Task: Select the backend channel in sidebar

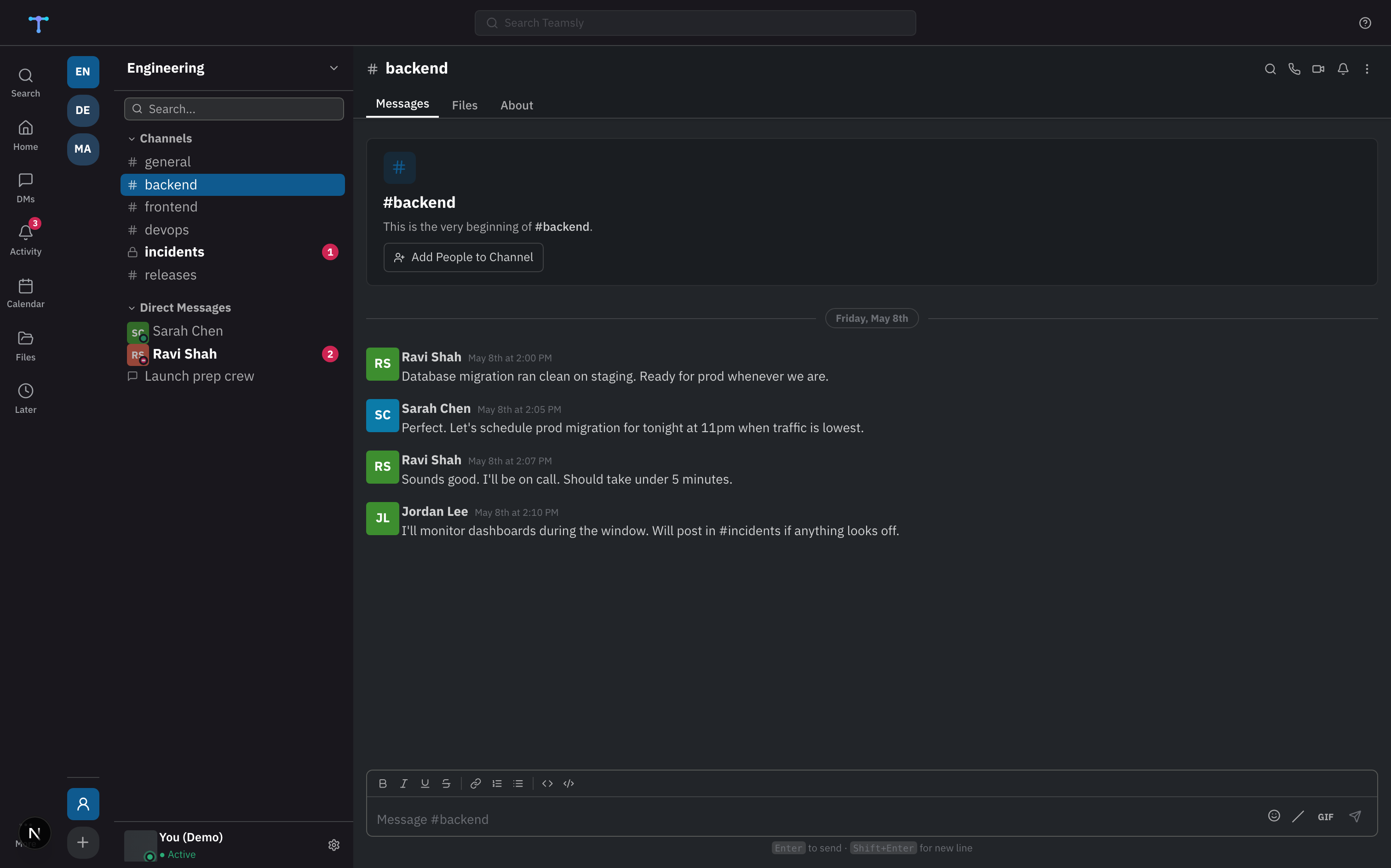Action: (232, 185)
